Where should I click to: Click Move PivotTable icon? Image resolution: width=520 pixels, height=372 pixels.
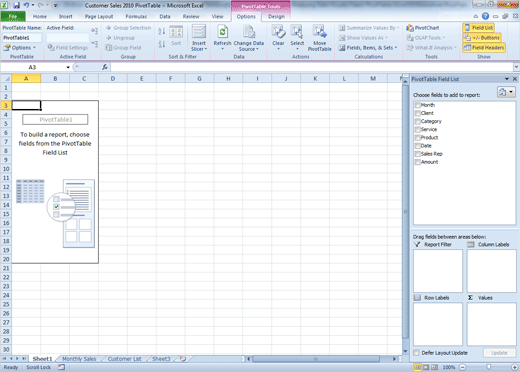(x=319, y=38)
